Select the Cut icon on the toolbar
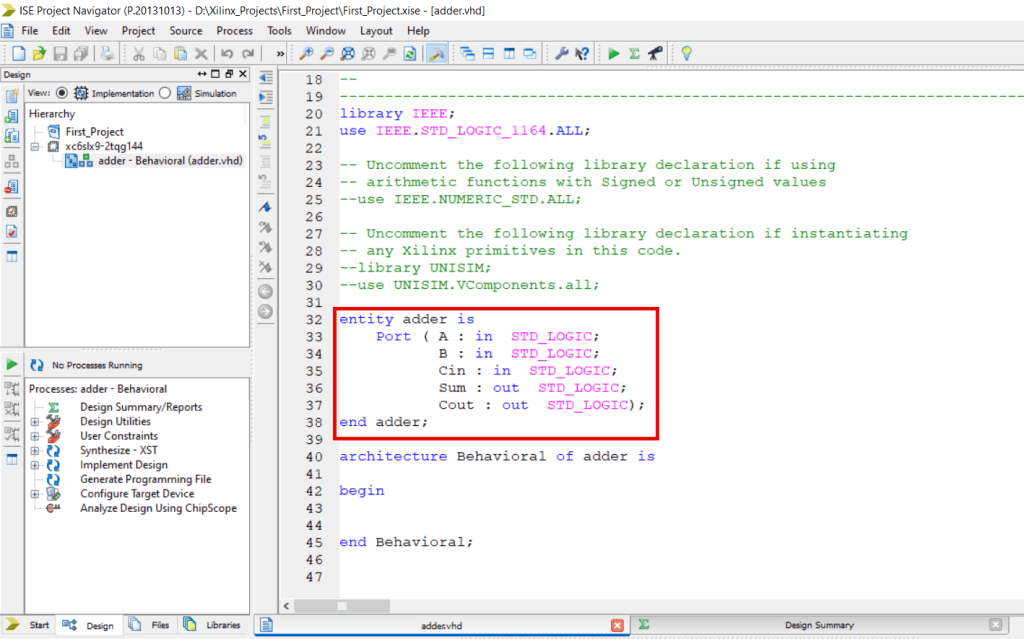The width and height of the screenshot is (1024, 639). coord(140,53)
